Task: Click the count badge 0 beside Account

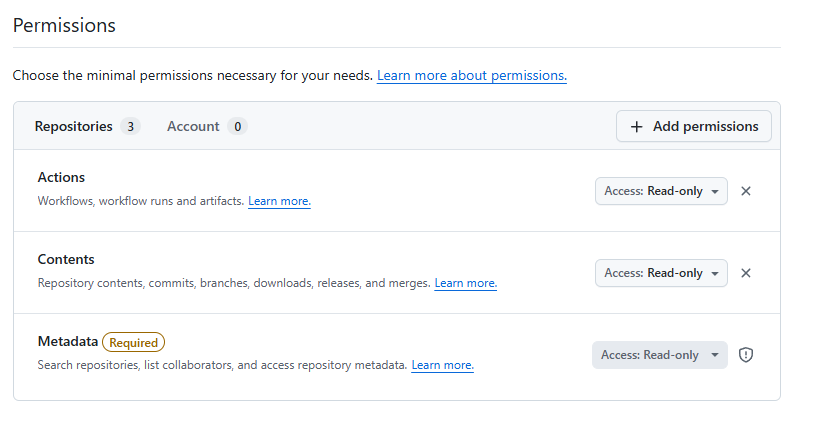Action: 237,126
